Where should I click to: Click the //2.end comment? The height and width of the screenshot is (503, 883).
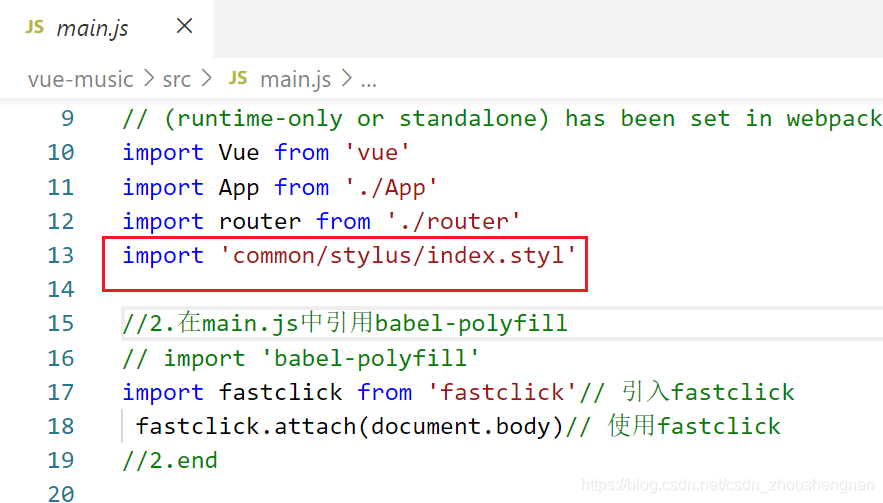coord(170,460)
